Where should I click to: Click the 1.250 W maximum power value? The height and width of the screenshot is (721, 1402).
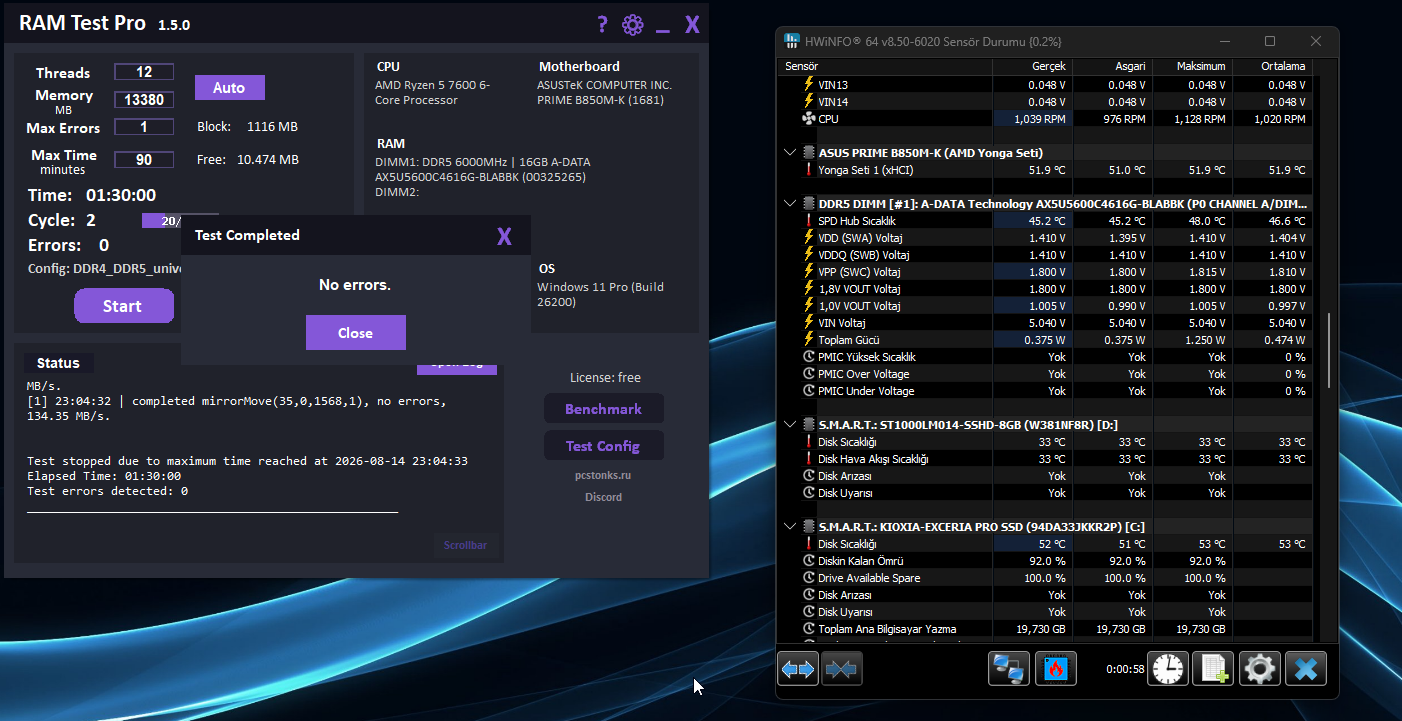pos(1206,340)
